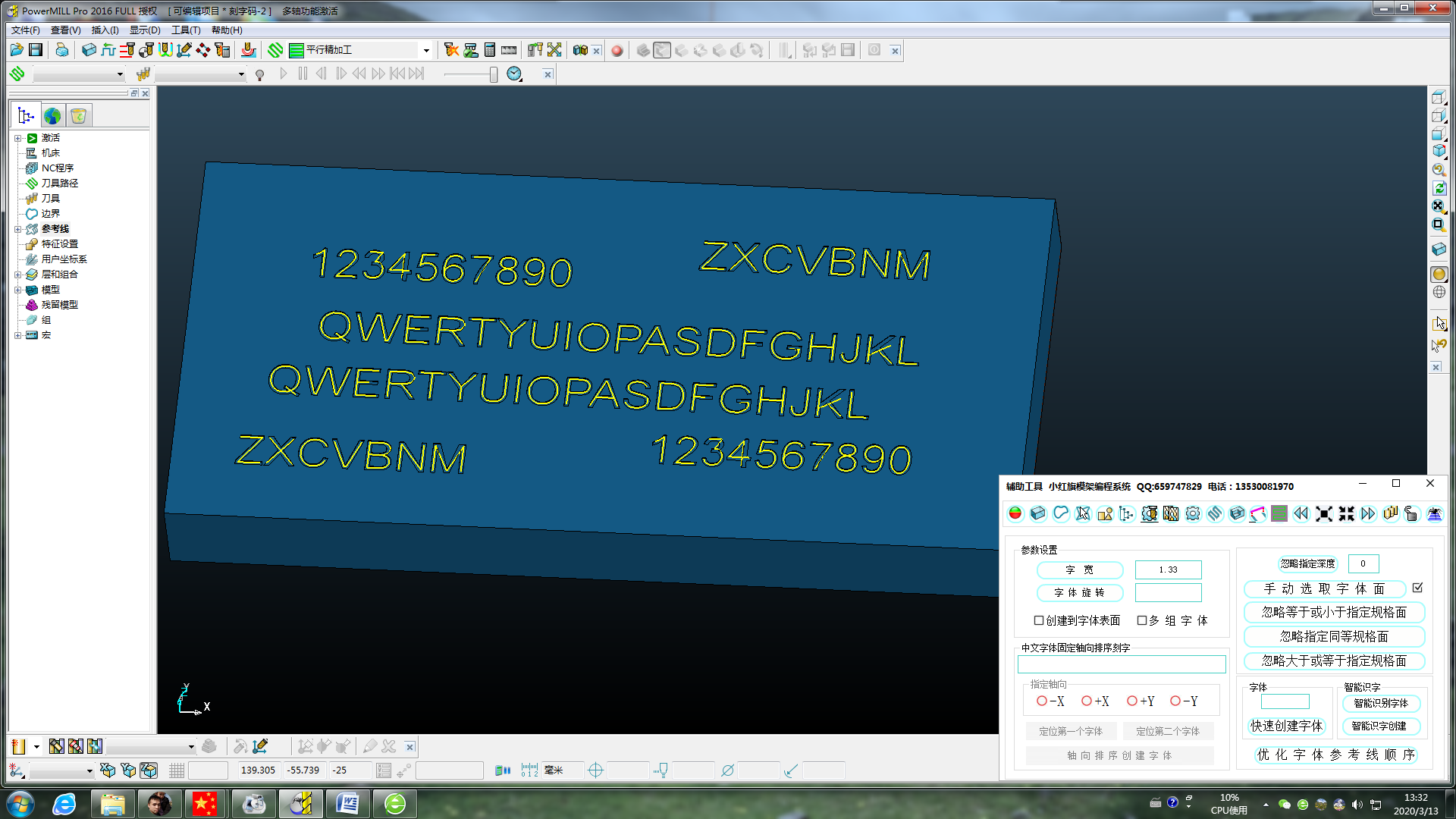1456x819 pixels.
Task: Click the 中文字体固定轴向排序刻字 text field
Action: (x=1122, y=664)
